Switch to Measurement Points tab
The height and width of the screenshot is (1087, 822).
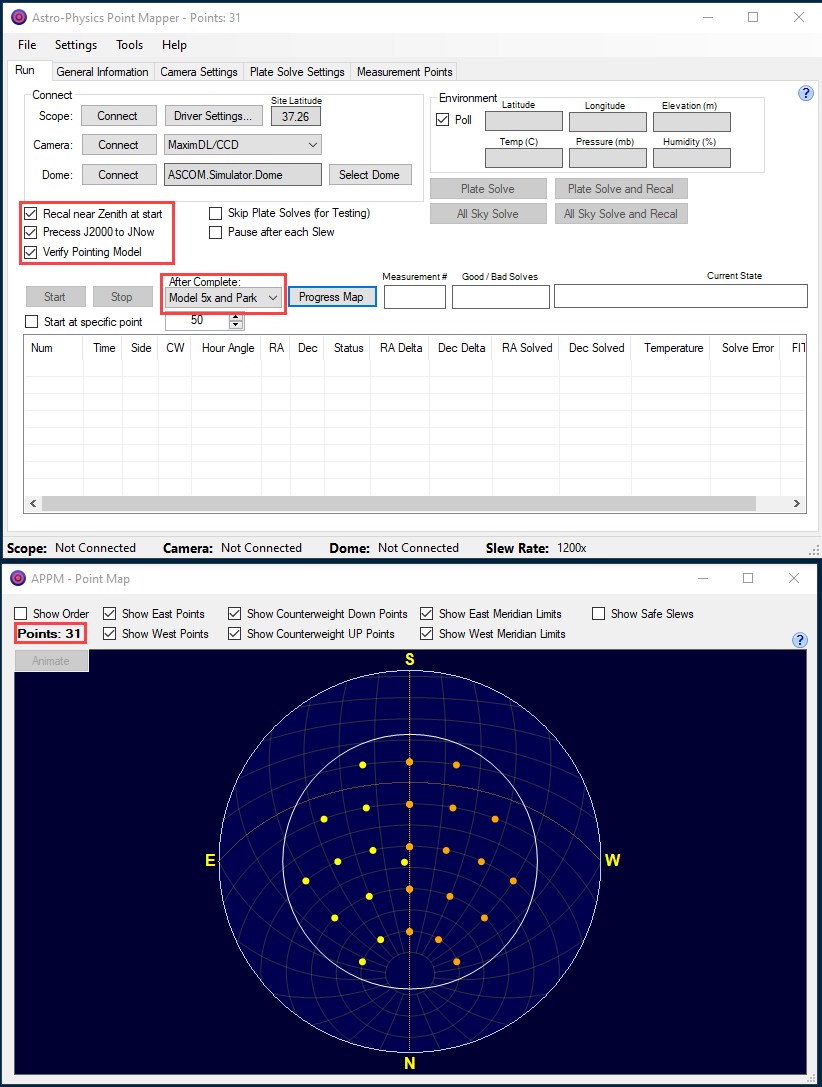pyautogui.click(x=405, y=72)
